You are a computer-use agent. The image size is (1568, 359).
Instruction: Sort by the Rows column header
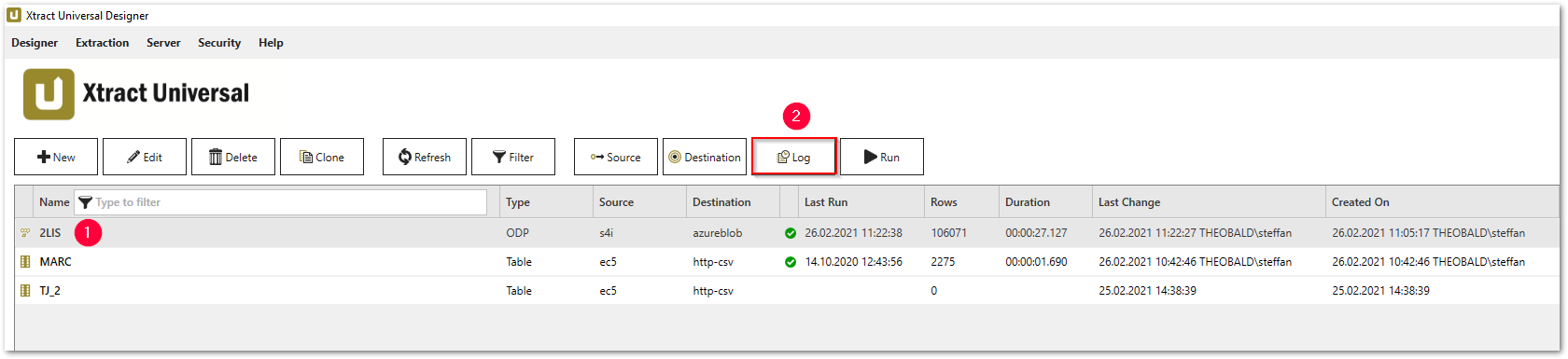pos(944,202)
